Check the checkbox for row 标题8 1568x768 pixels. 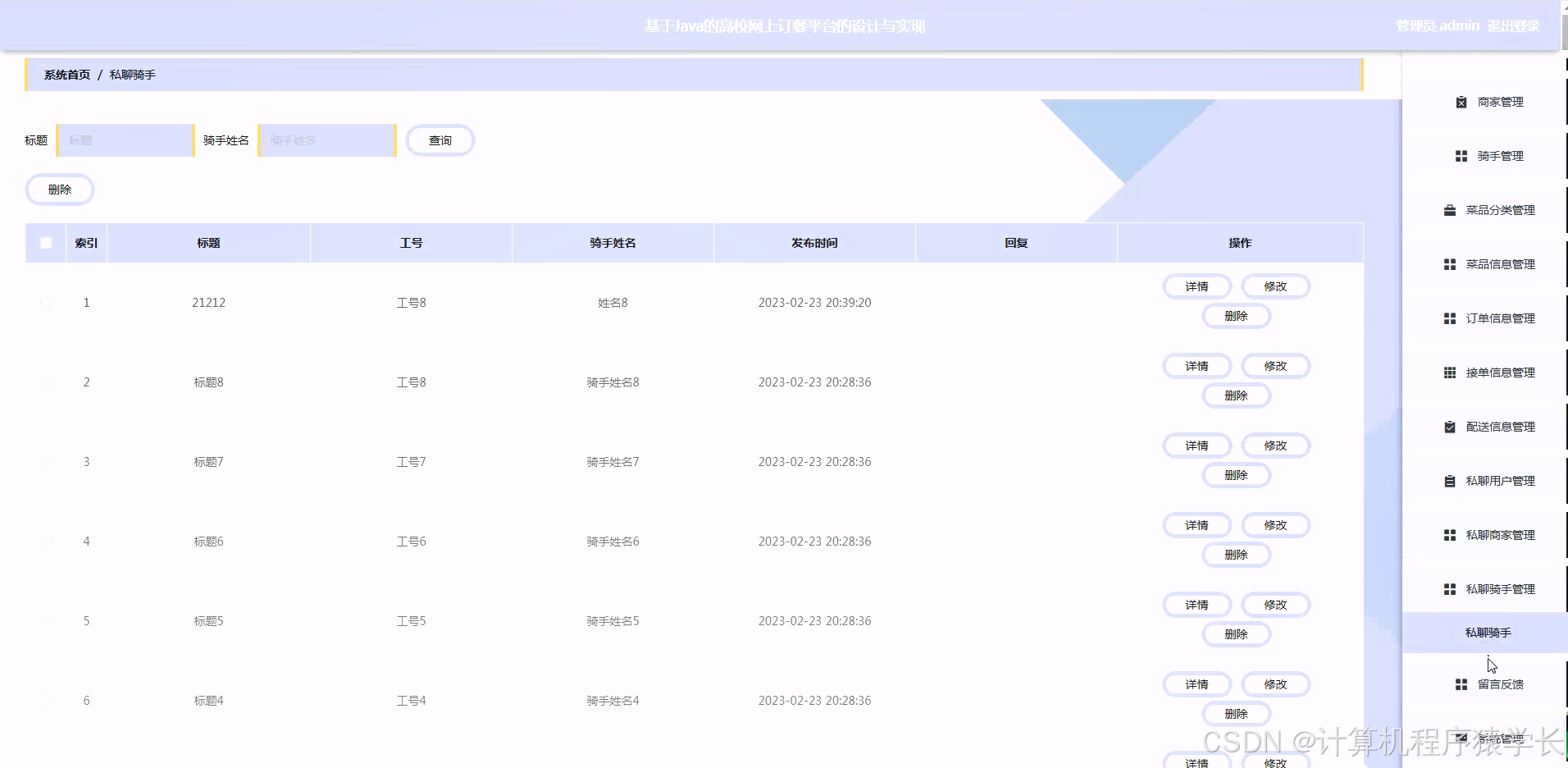point(46,382)
